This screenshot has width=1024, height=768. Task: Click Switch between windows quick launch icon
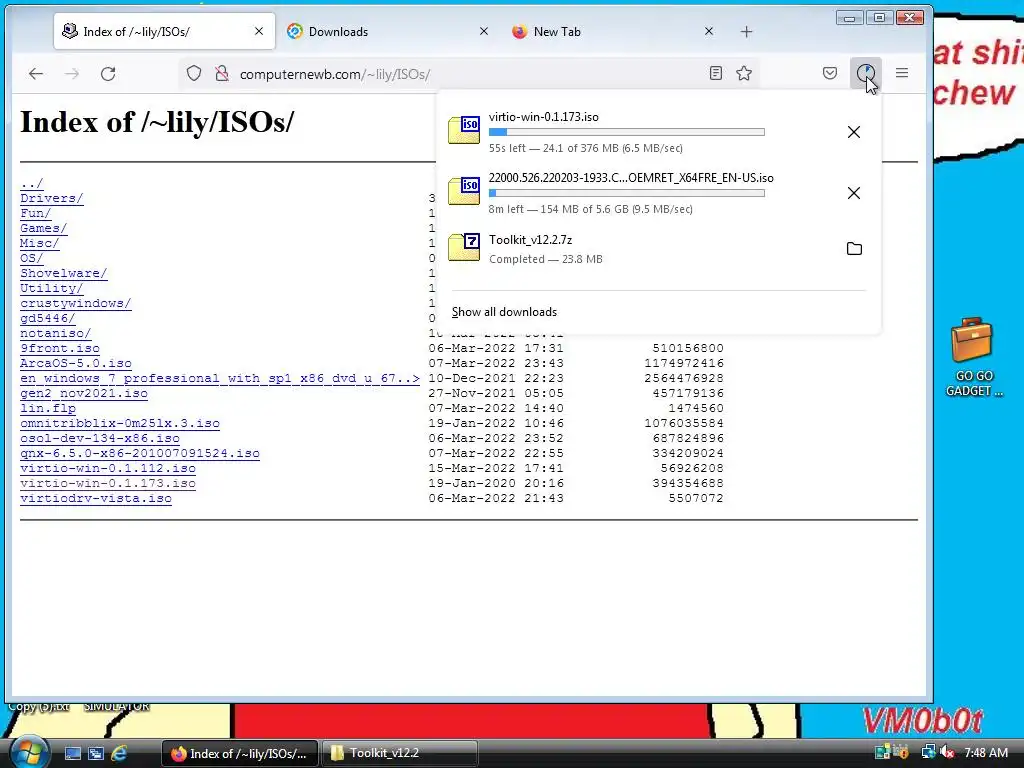95,754
